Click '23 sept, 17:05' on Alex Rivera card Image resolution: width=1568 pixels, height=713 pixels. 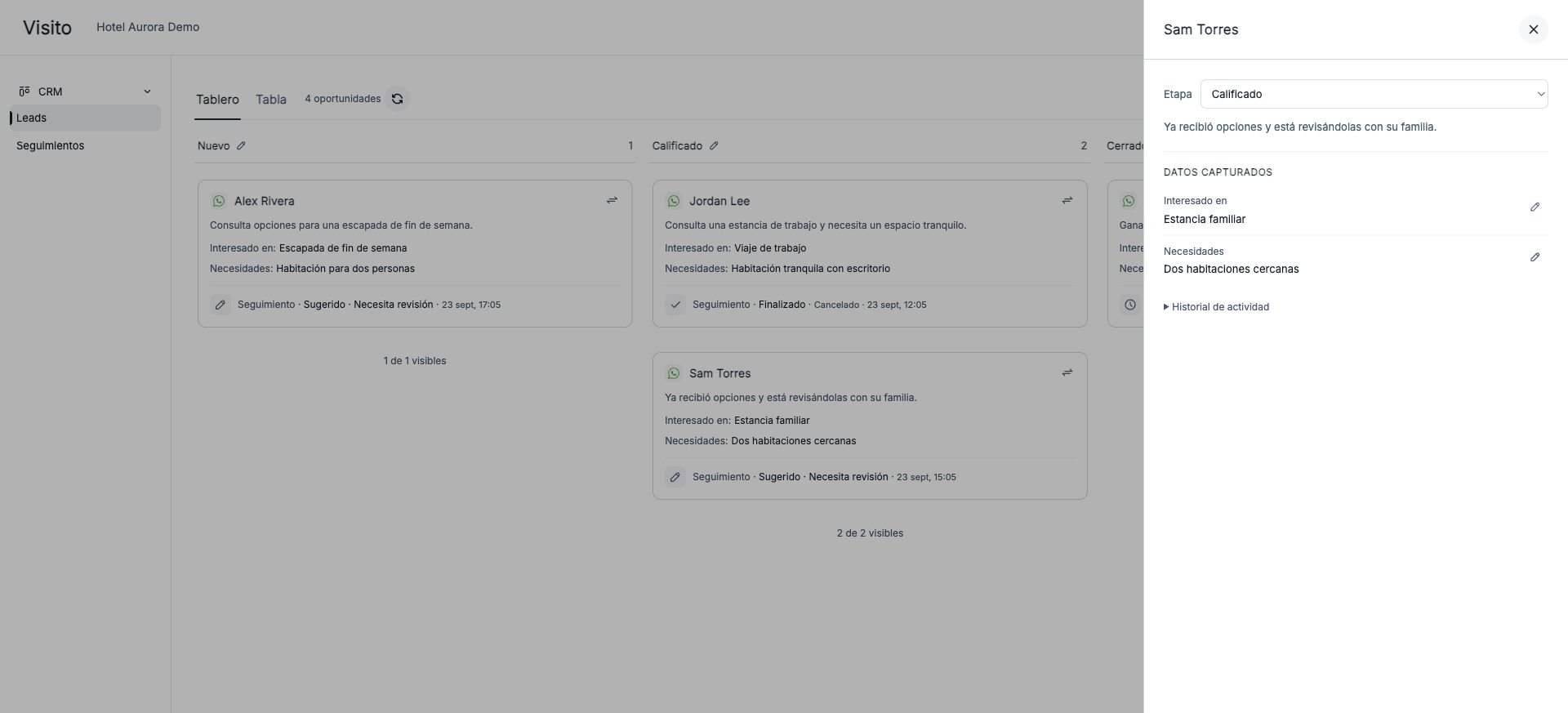click(471, 305)
